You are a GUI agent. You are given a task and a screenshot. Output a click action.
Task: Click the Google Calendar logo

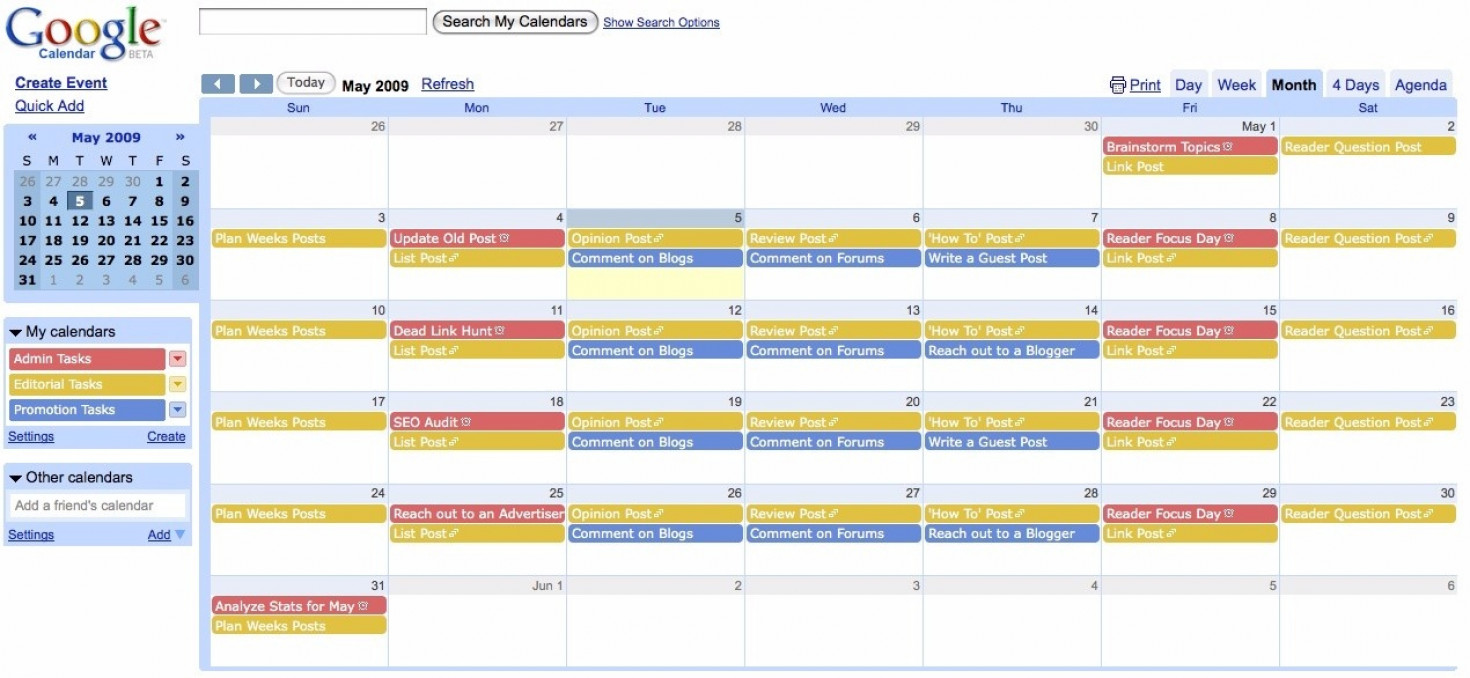pos(85,34)
